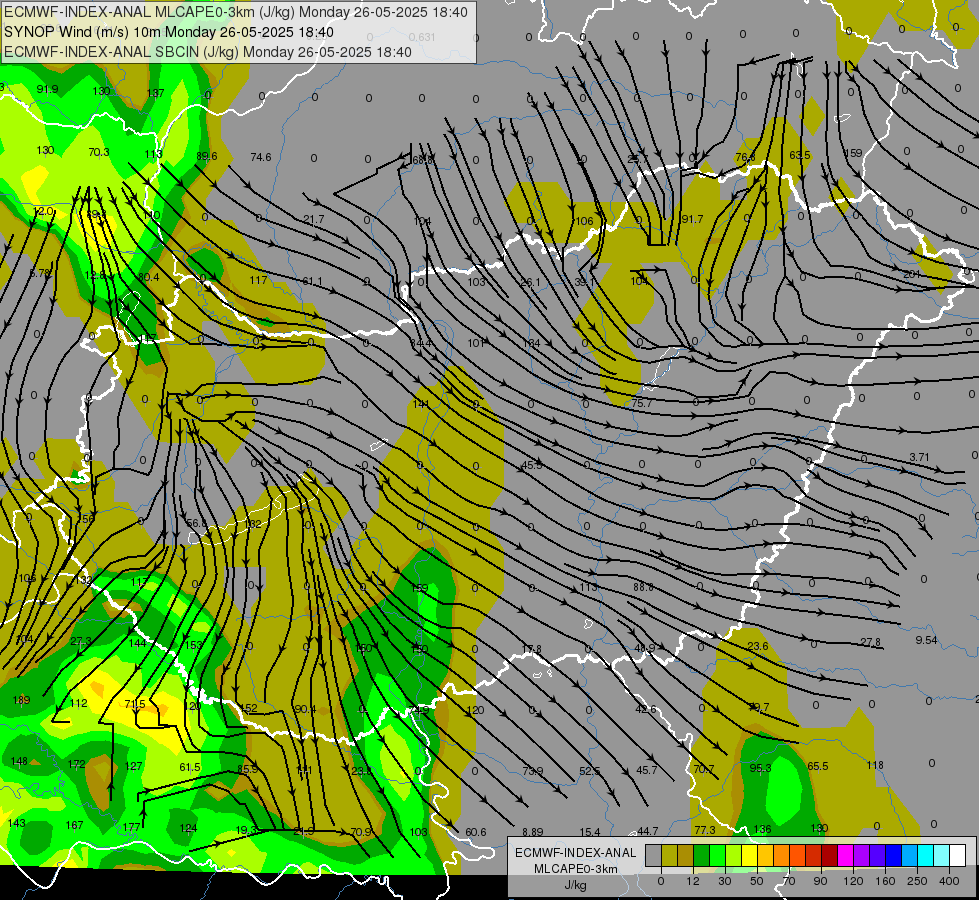979x900 pixels.
Task: Click the map value '90.4'
Action: pos(305,709)
